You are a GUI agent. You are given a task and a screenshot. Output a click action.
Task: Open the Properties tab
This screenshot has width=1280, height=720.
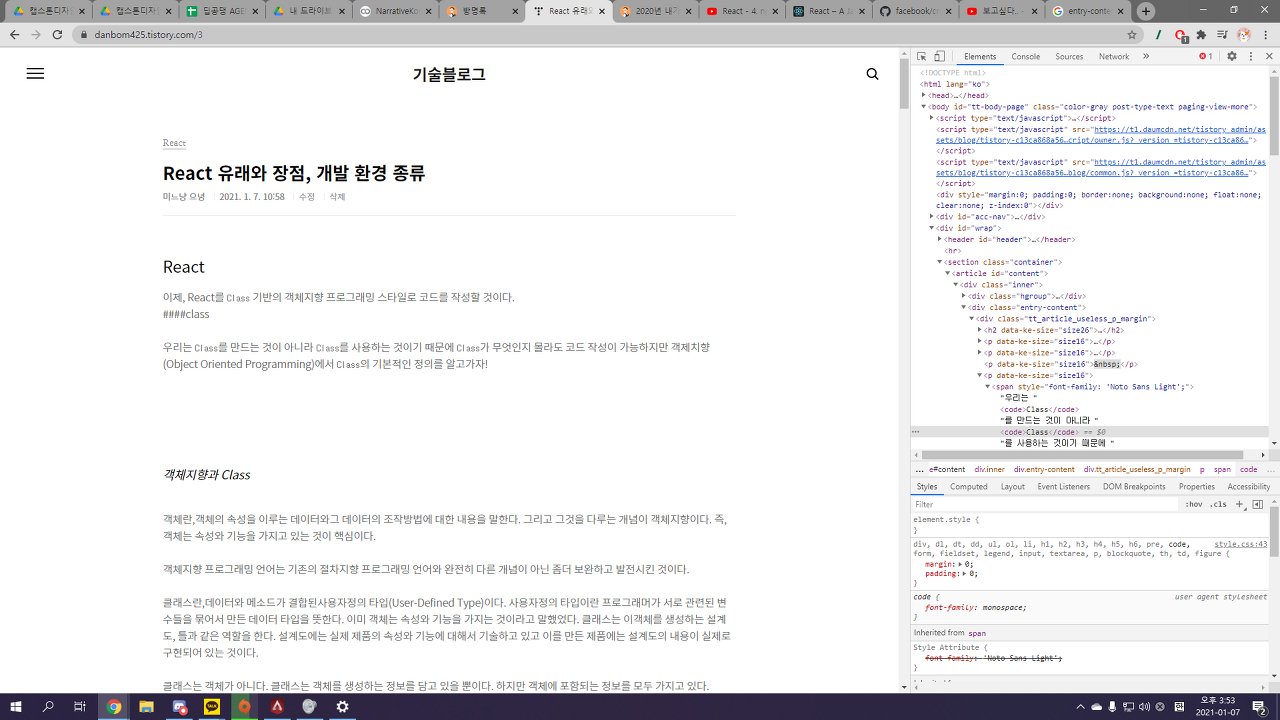tap(1196, 487)
